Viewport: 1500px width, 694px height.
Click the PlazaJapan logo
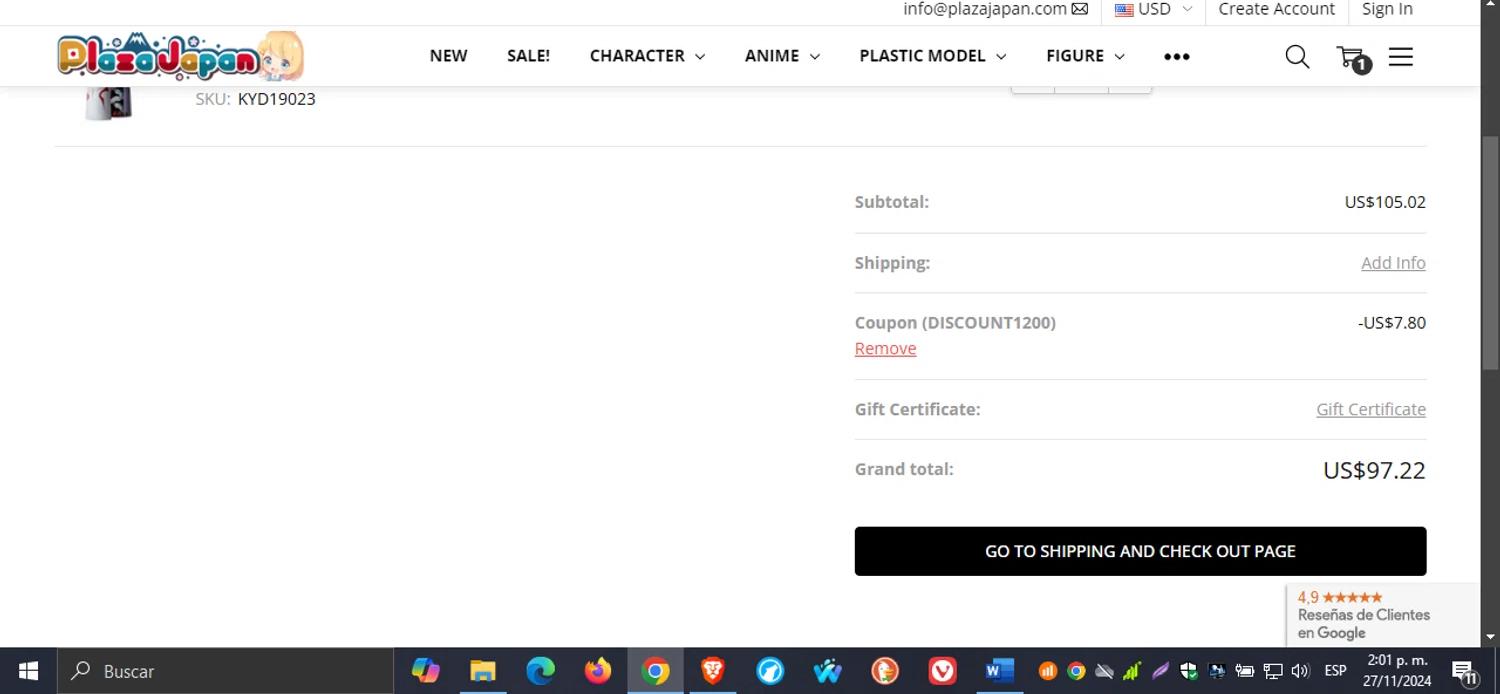coord(180,56)
